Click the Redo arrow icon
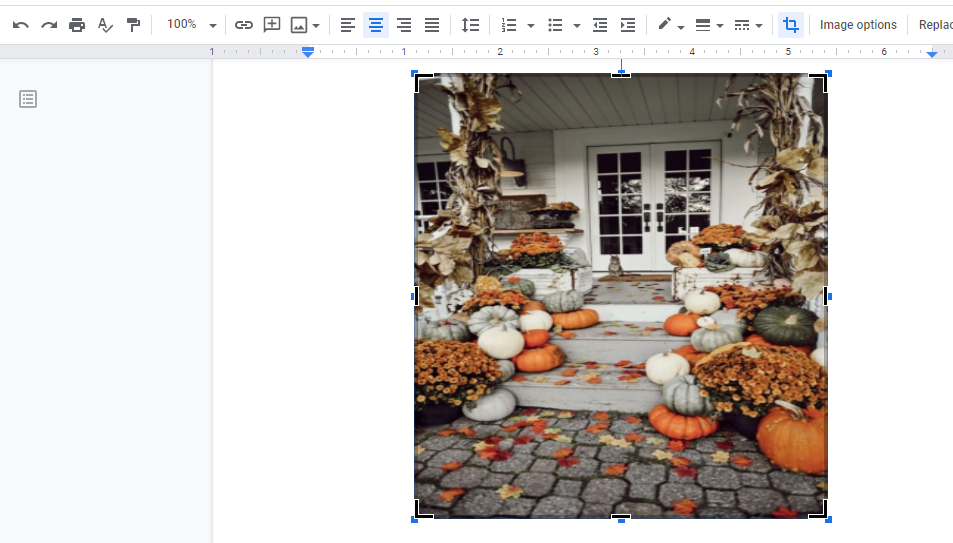 pos(49,25)
